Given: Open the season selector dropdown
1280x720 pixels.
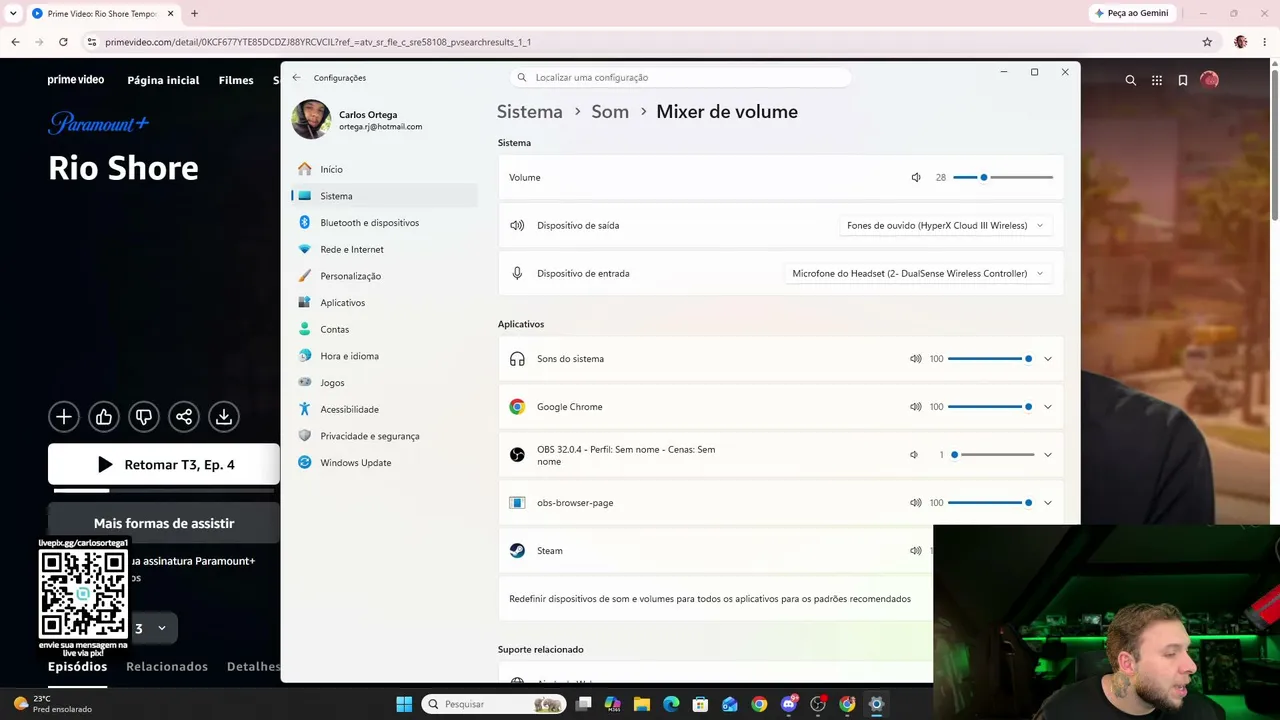Looking at the screenshot, I should 153,628.
